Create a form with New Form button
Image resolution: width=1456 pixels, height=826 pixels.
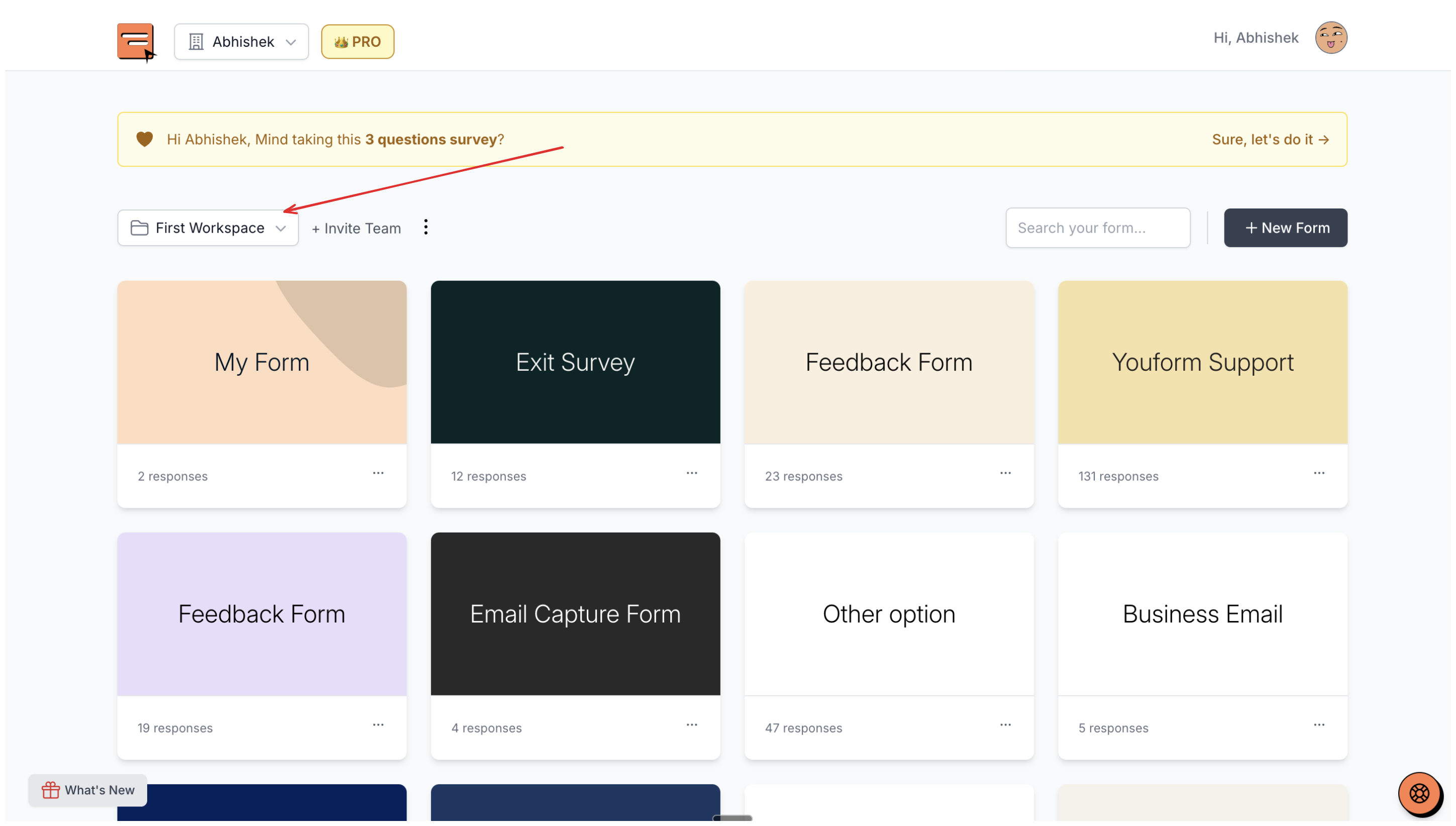(1285, 228)
